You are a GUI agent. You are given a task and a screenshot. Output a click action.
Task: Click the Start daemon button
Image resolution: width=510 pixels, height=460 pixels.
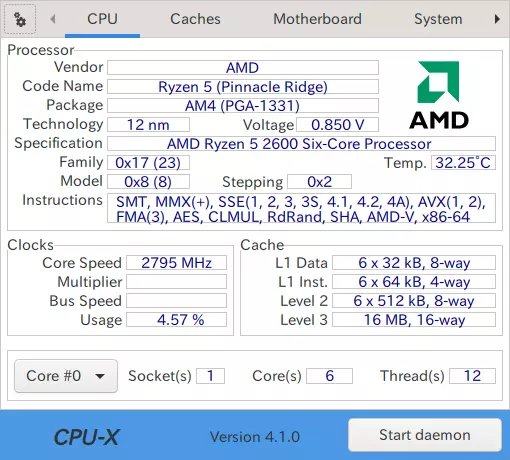(x=425, y=435)
